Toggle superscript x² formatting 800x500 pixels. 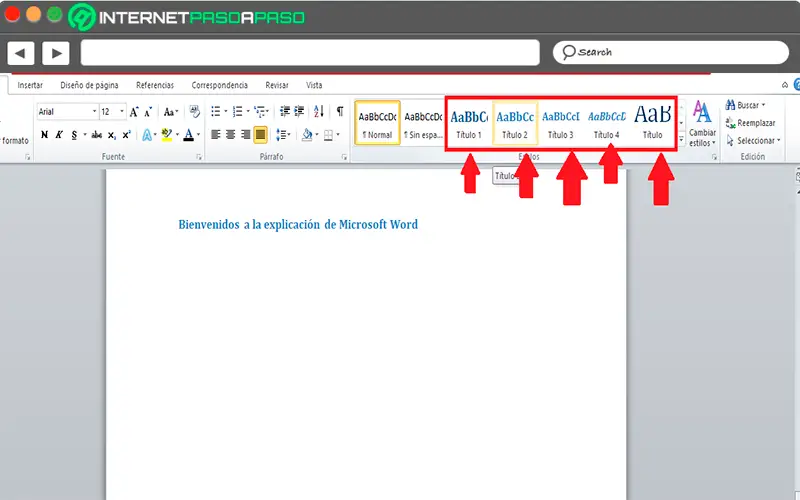[127, 135]
